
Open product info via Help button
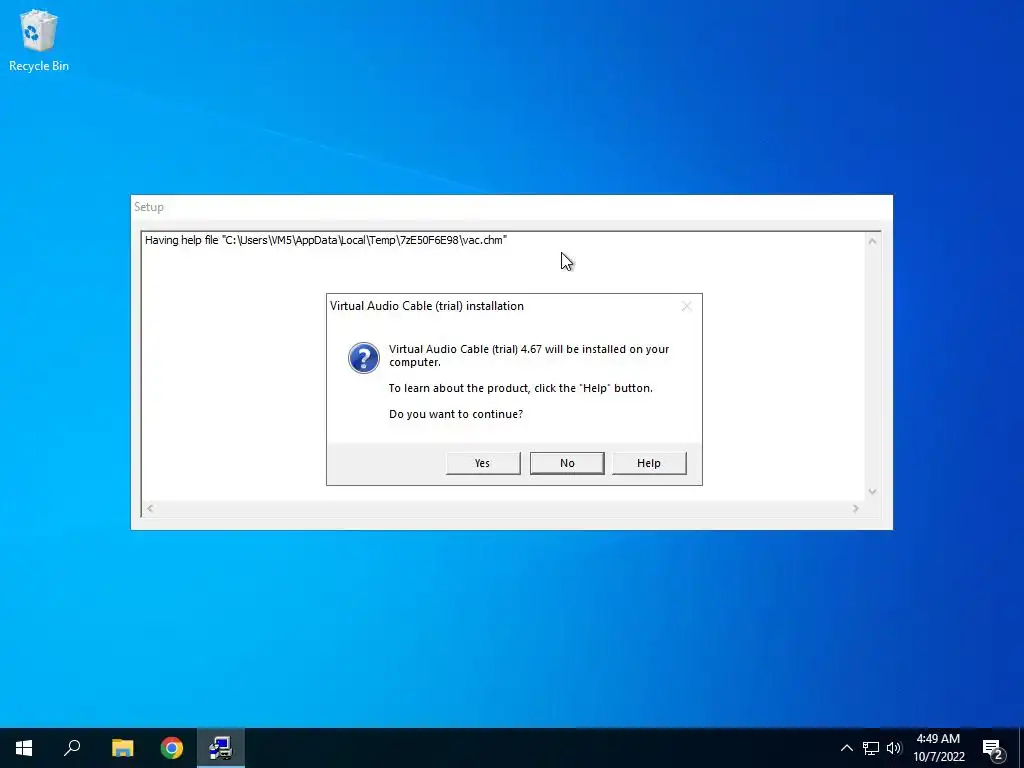tap(649, 463)
